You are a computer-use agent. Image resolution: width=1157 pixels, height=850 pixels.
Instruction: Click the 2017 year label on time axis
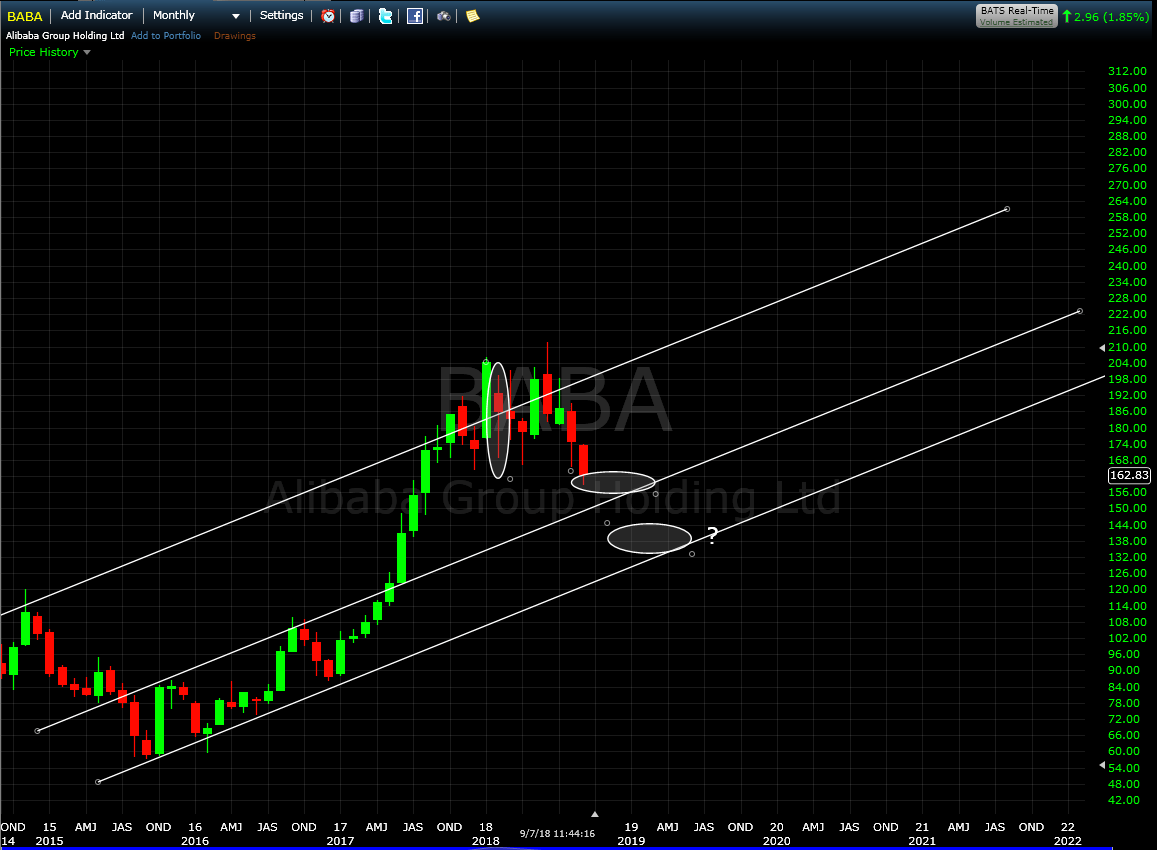pyautogui.click(x=340, y=841)
